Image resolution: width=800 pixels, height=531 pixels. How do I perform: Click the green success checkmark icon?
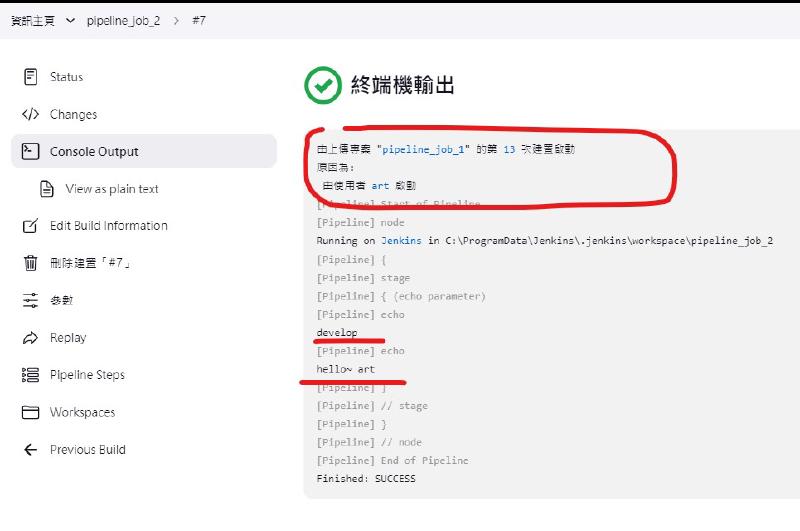[x=323, y=86]
